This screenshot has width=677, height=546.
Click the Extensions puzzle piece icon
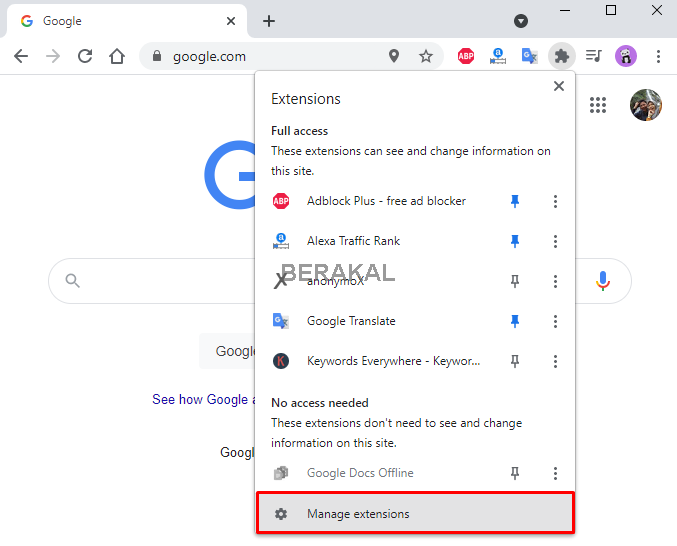[562, 56]
